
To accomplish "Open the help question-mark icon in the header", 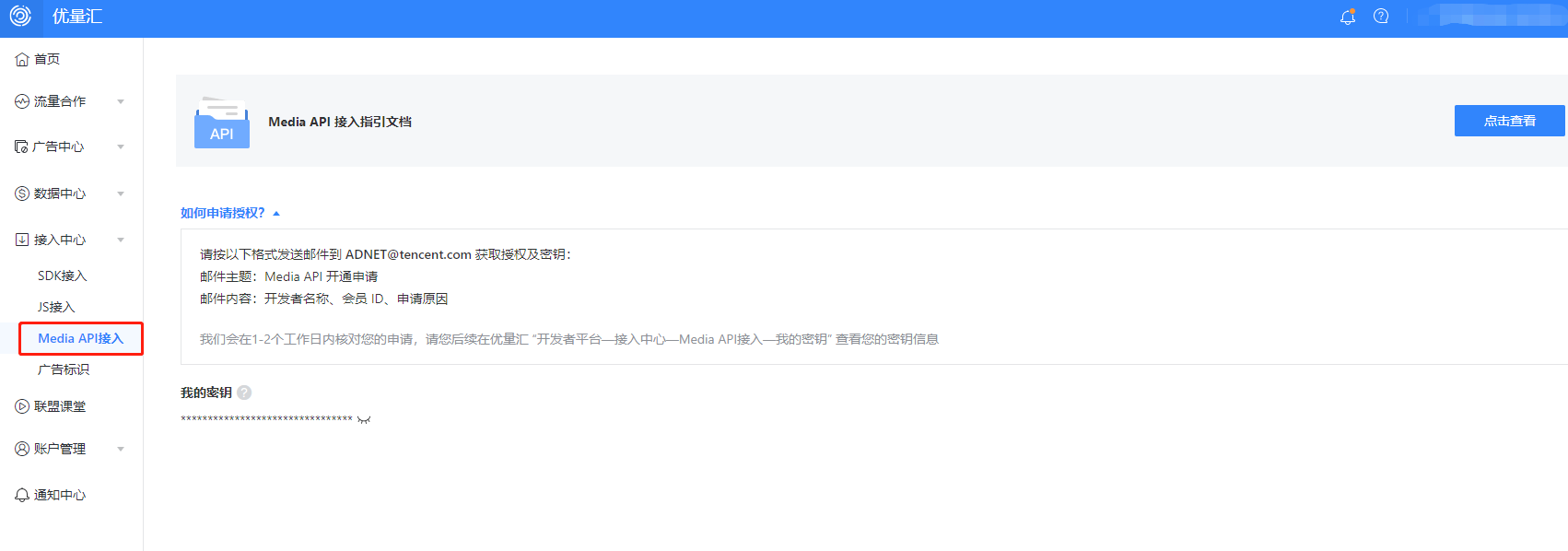I will [x=1381, y=16].
